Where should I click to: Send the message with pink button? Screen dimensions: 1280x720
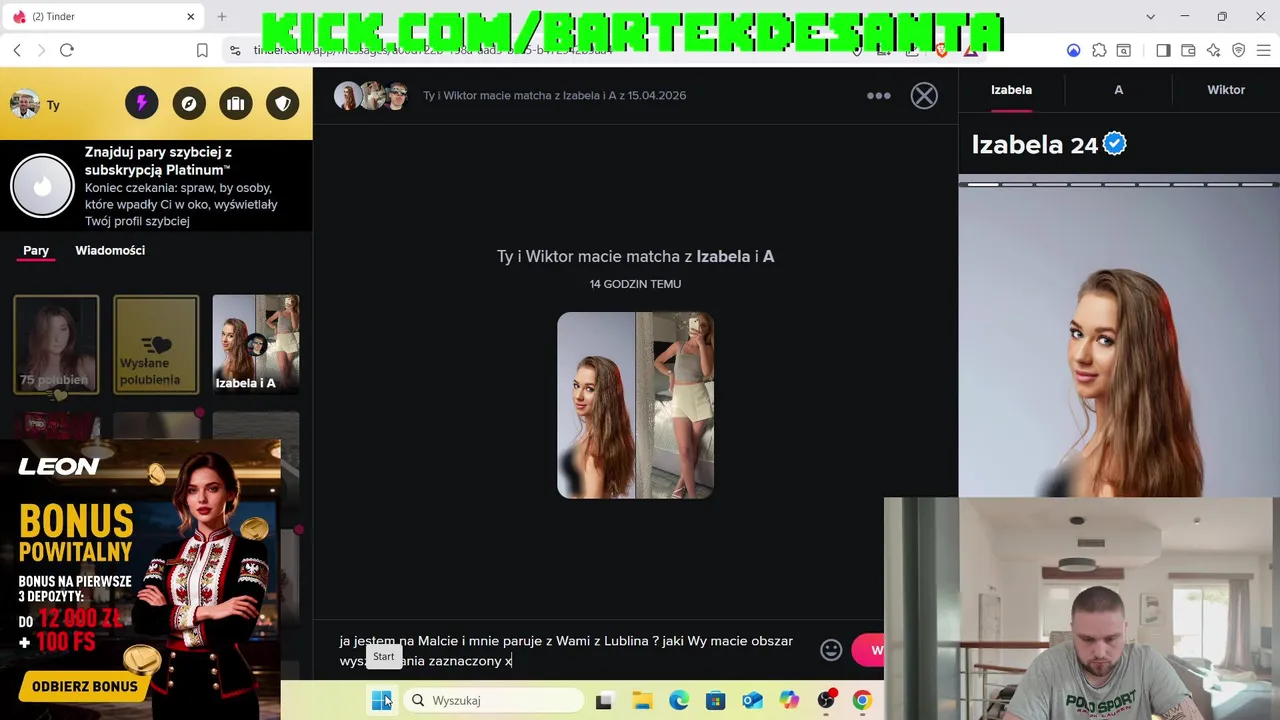click(868, 650)
